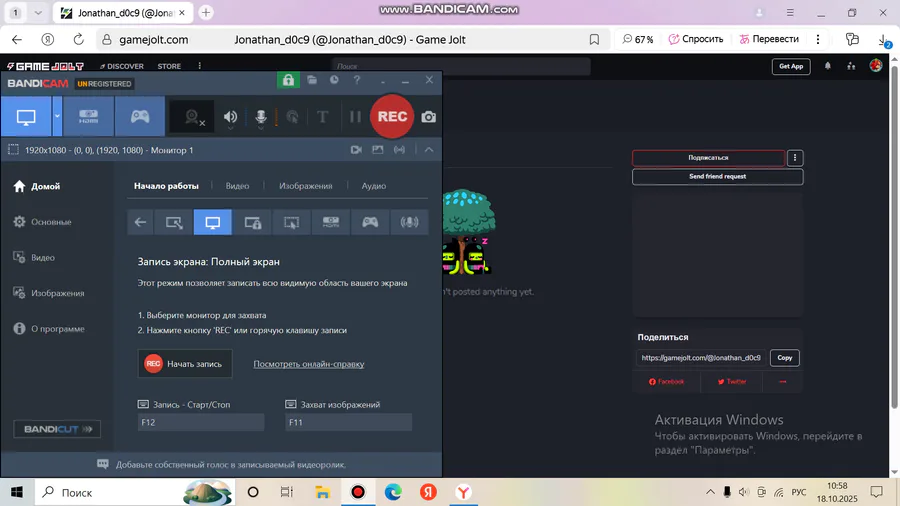Screen dimensions: 900x506
Task: Select rectangle area recording mode icon
Action: pyautogui.click(x=174, y=222)
